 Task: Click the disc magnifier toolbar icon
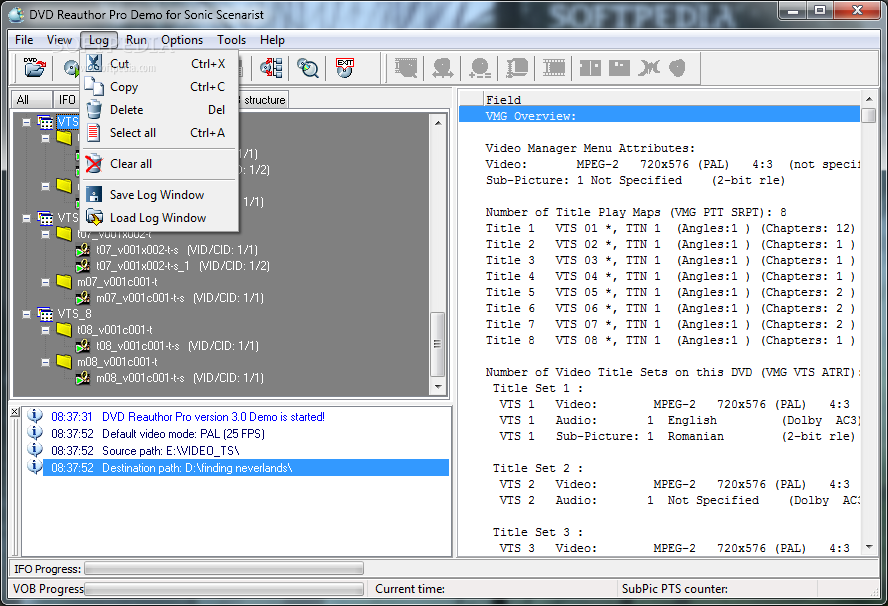(x=308, y=67)
